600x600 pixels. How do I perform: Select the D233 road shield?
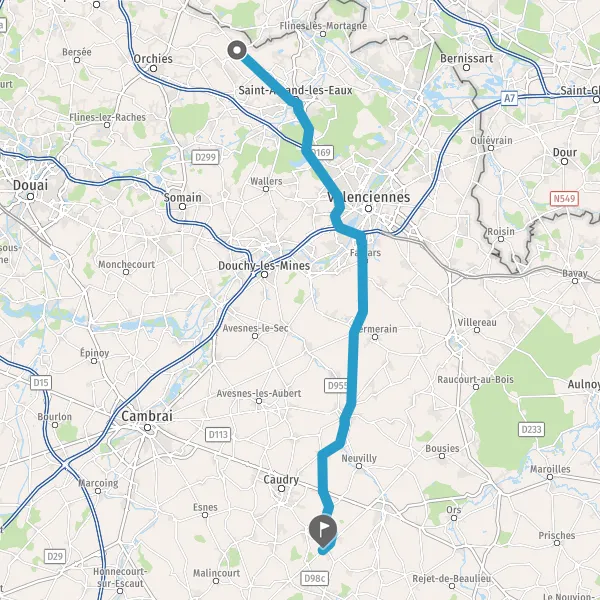point(532,429)
